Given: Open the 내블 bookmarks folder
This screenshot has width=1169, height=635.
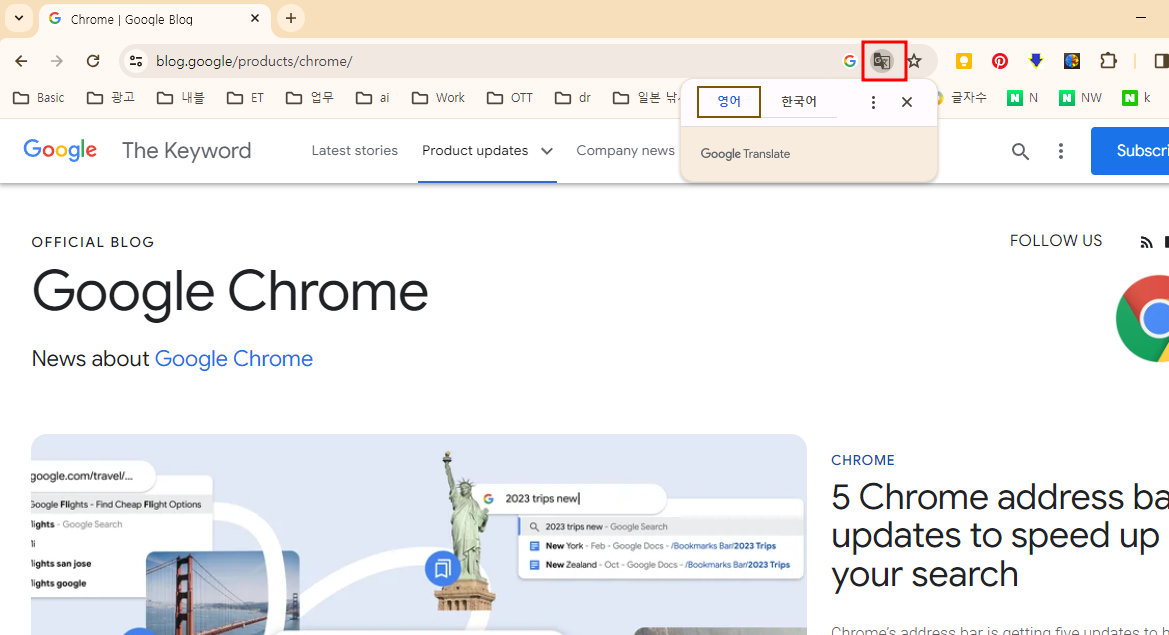Looking at the screenshot, I should (180, 98).
